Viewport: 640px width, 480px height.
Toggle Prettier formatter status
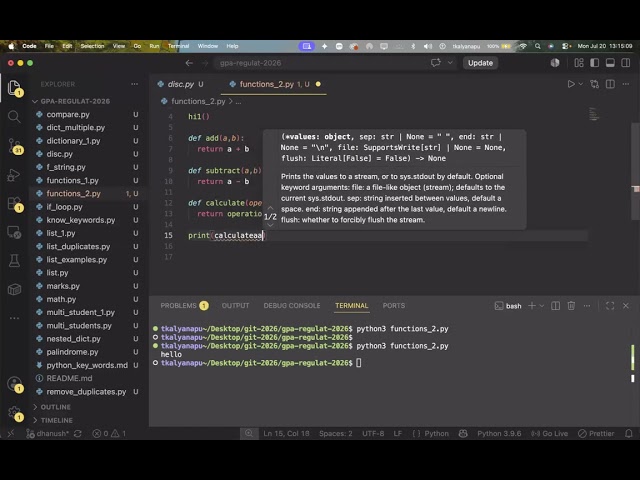pyautogui.click(x=596, y=433)
